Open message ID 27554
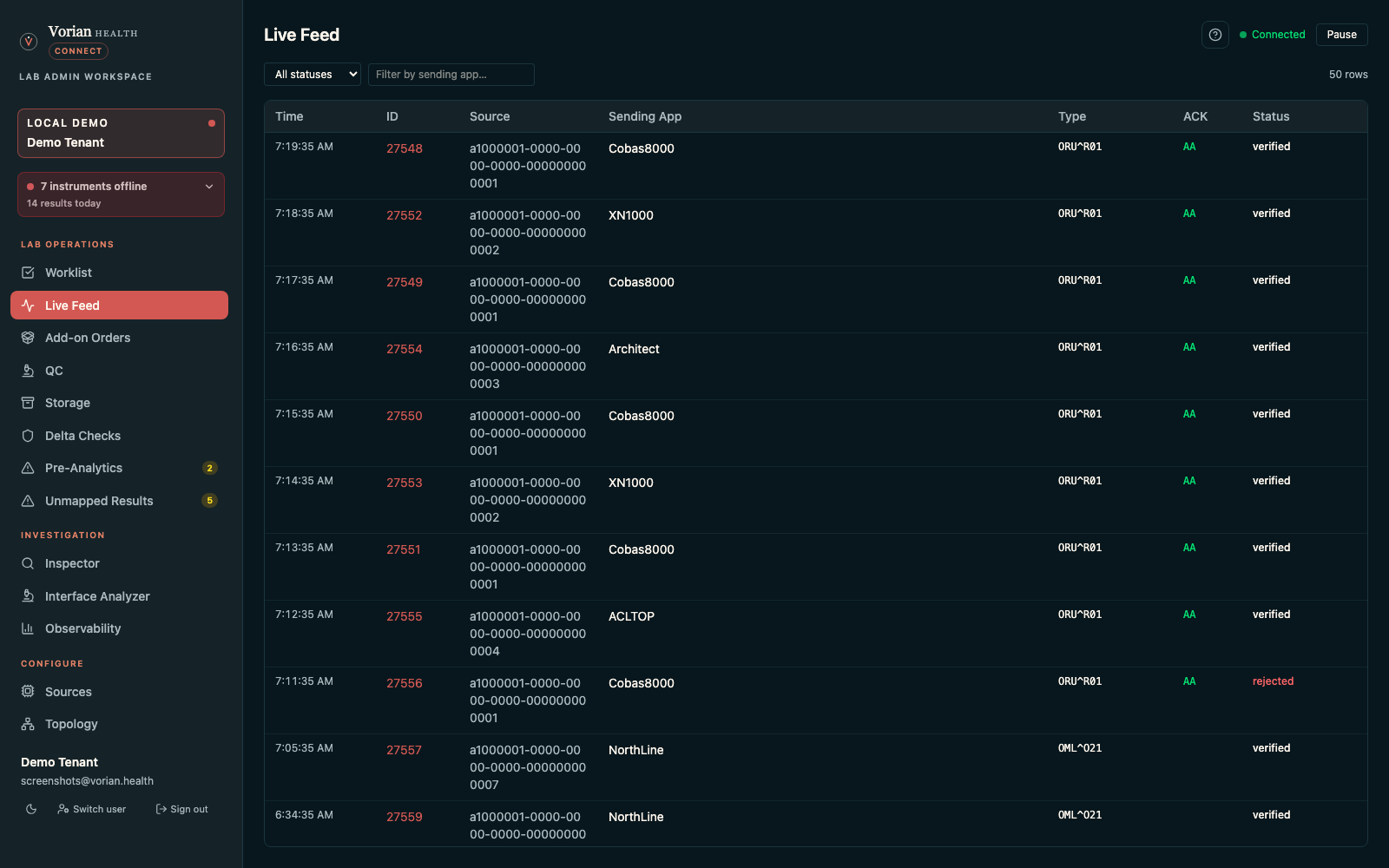The height and width of the screenshot is (868, 1389). (x=405, y=349)
